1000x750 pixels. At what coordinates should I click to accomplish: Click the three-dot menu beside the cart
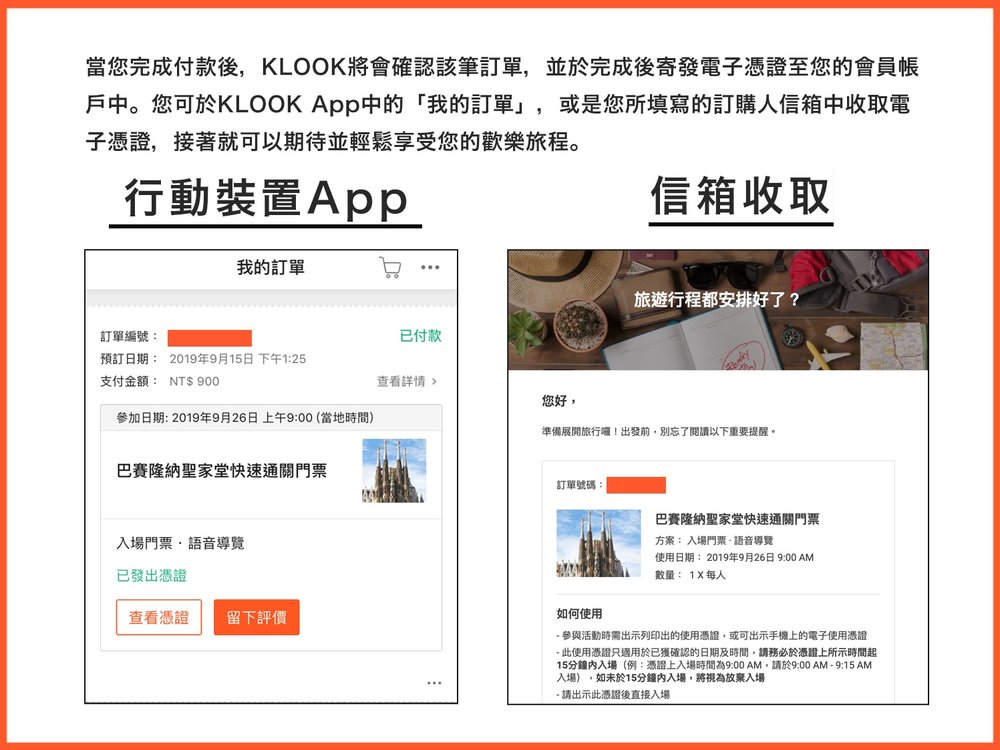coord(428,267)
